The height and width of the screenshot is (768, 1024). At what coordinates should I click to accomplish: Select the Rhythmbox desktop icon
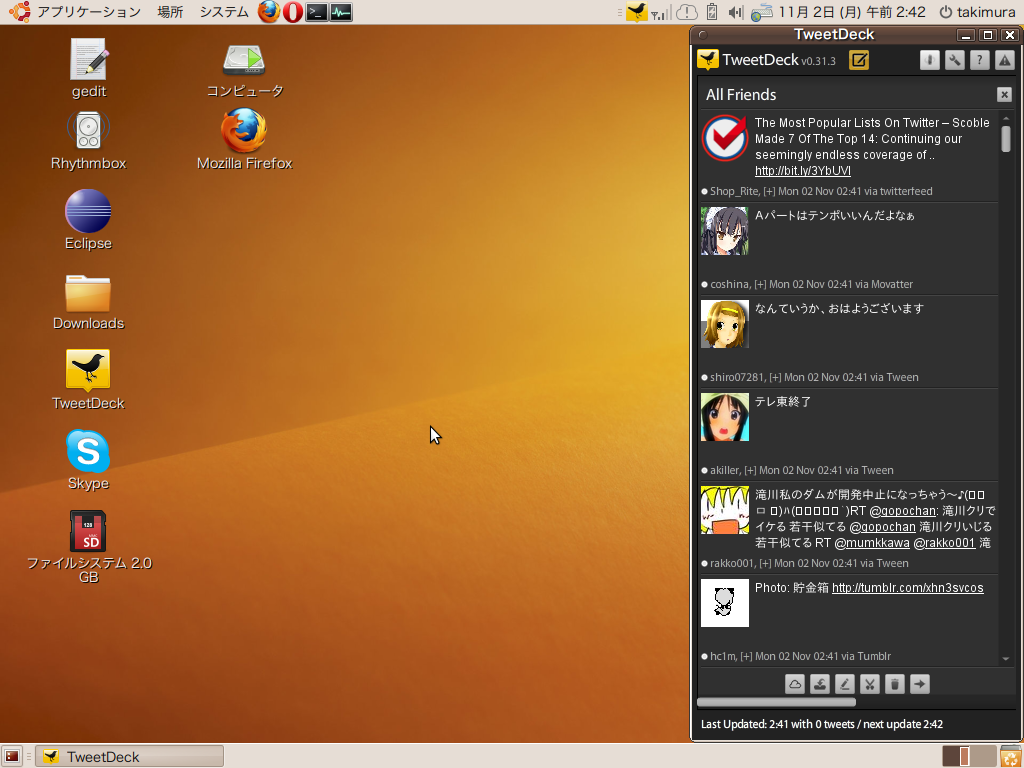[88, 140]
